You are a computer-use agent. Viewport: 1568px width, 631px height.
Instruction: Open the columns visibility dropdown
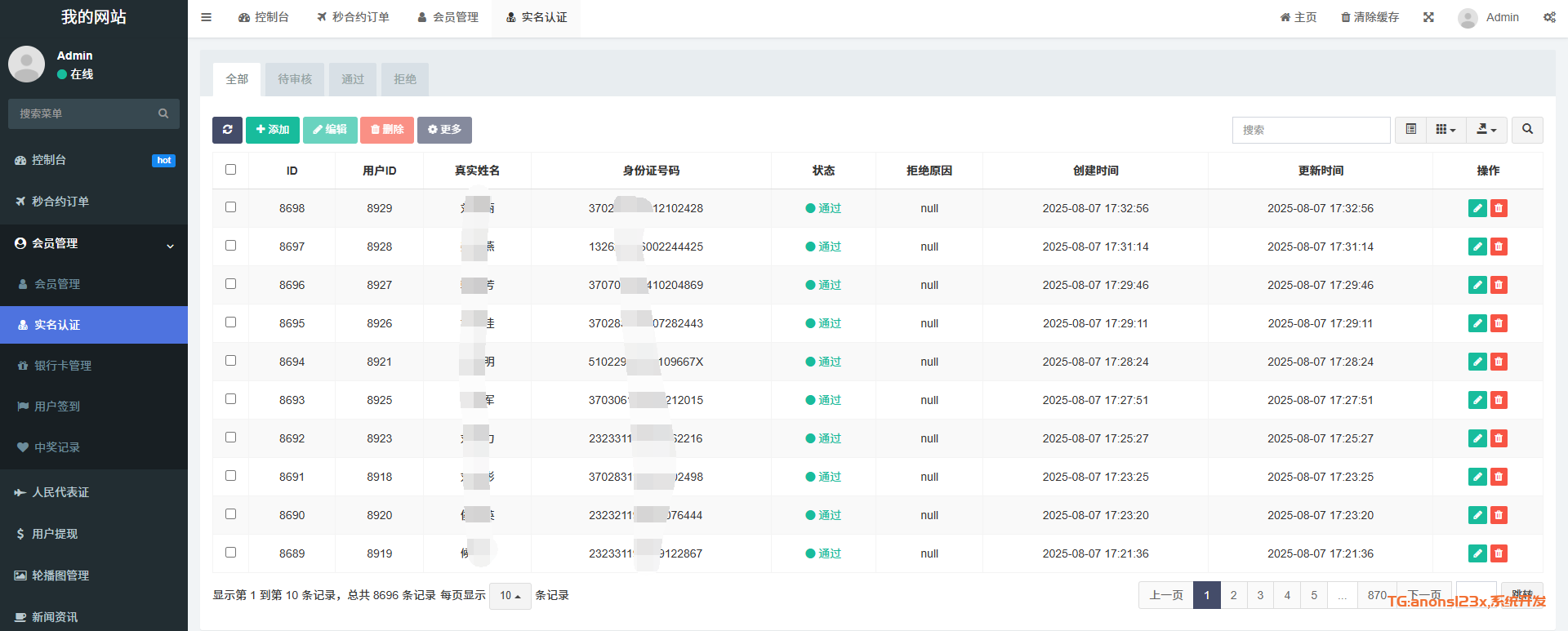tap(1445, 130)
